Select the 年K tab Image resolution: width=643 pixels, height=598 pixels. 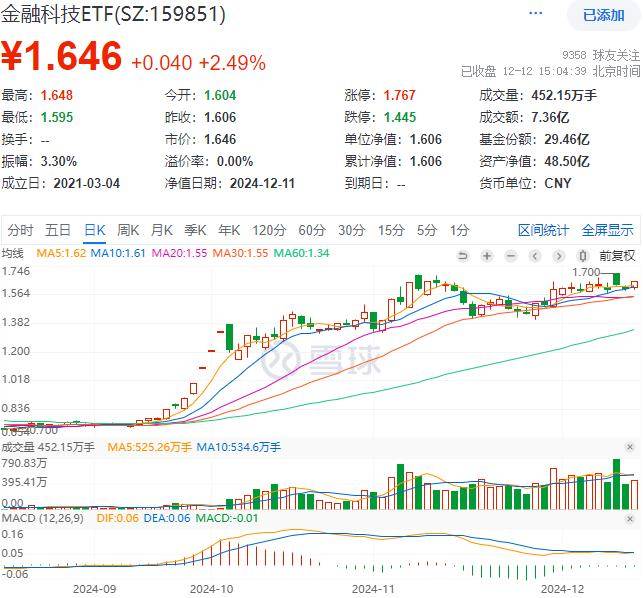[x=229, y=230]
